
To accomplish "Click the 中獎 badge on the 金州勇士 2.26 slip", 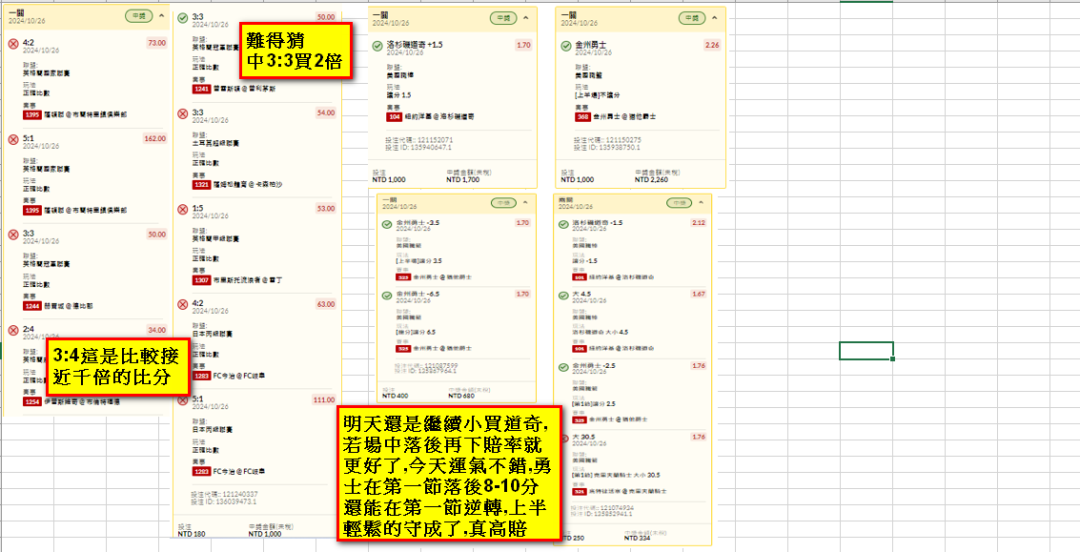I will (x=692, y=18).
